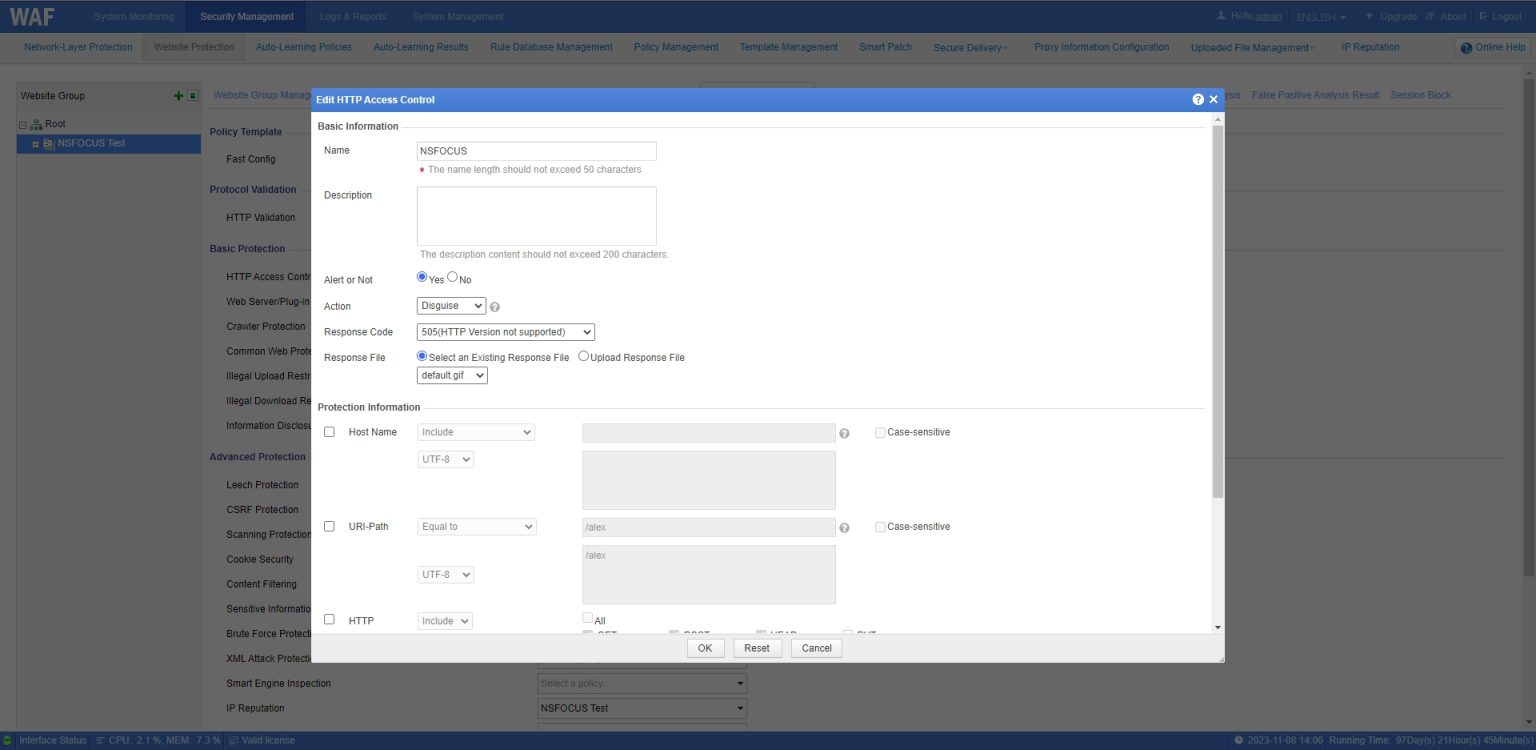Viewport: 1536px width, 750px height.
Task: Select Yes for Alert or Not
Action: point(421,276)
